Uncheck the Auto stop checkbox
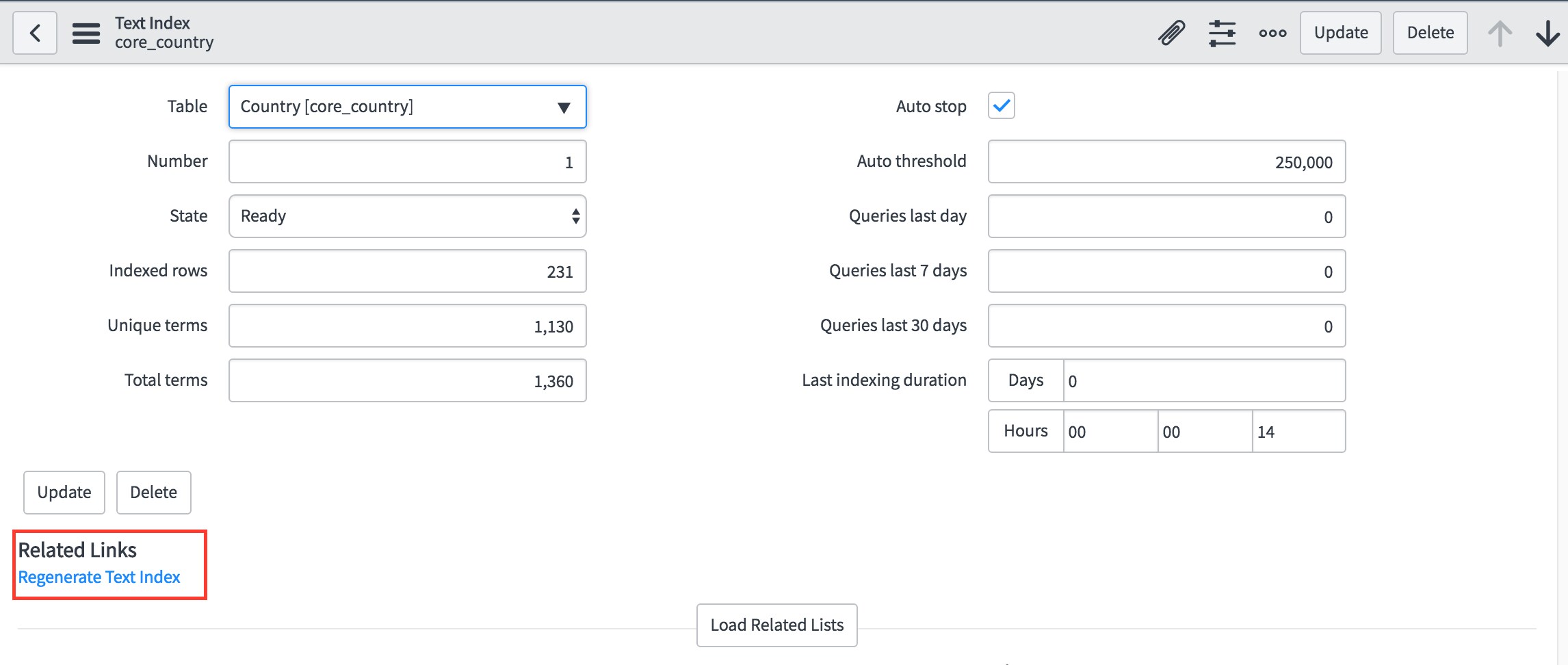 click(x=1001, y=106)
